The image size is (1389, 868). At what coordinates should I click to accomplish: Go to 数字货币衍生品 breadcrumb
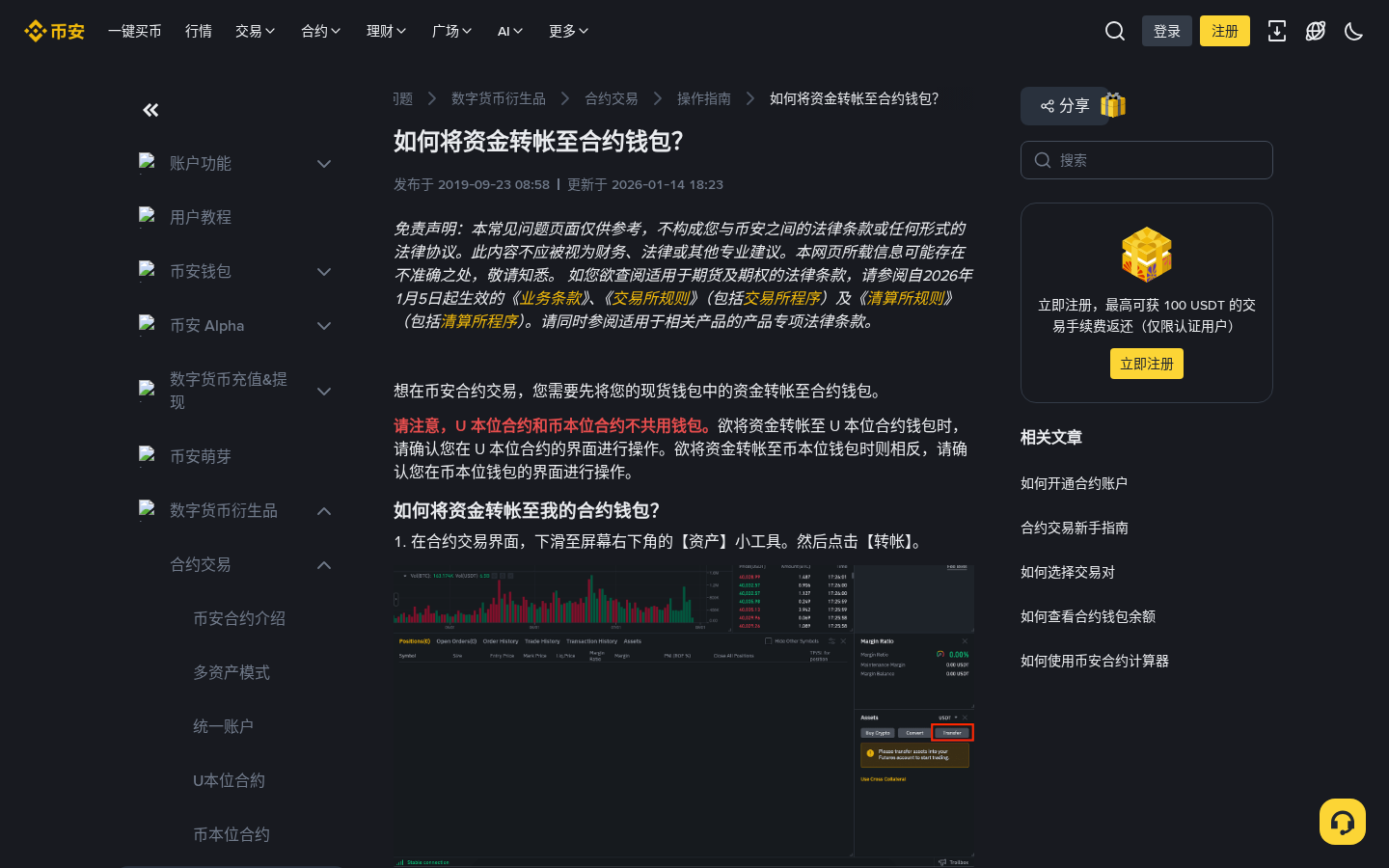499,98
